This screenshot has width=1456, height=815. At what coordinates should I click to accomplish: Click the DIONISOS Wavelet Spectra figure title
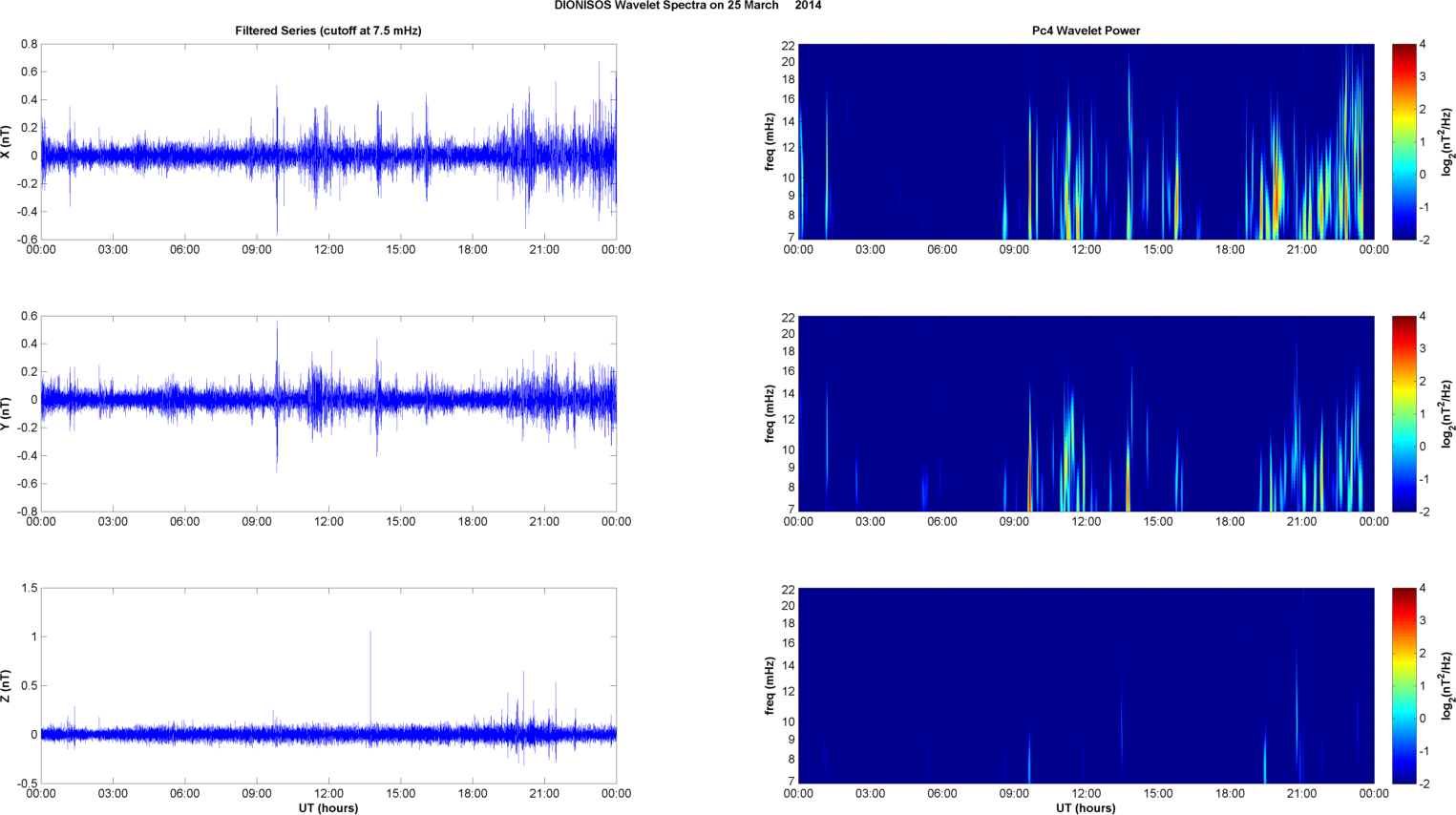[x=687, y=6]
